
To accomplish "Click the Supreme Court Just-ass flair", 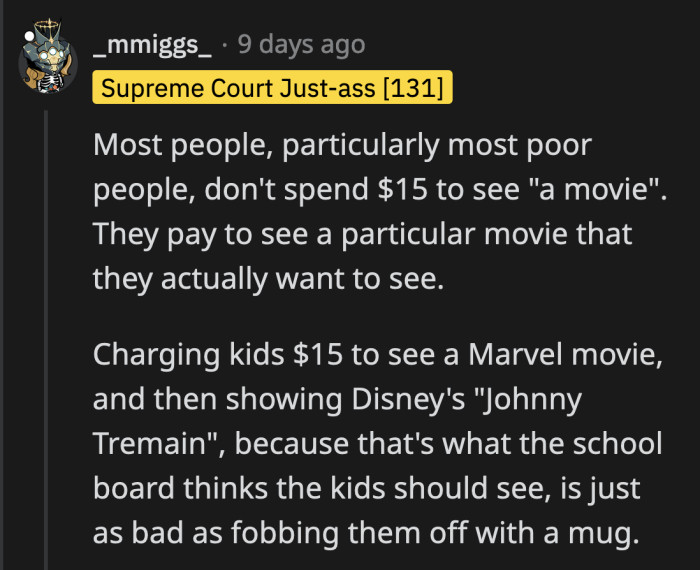I will click(x=272, y=88).
